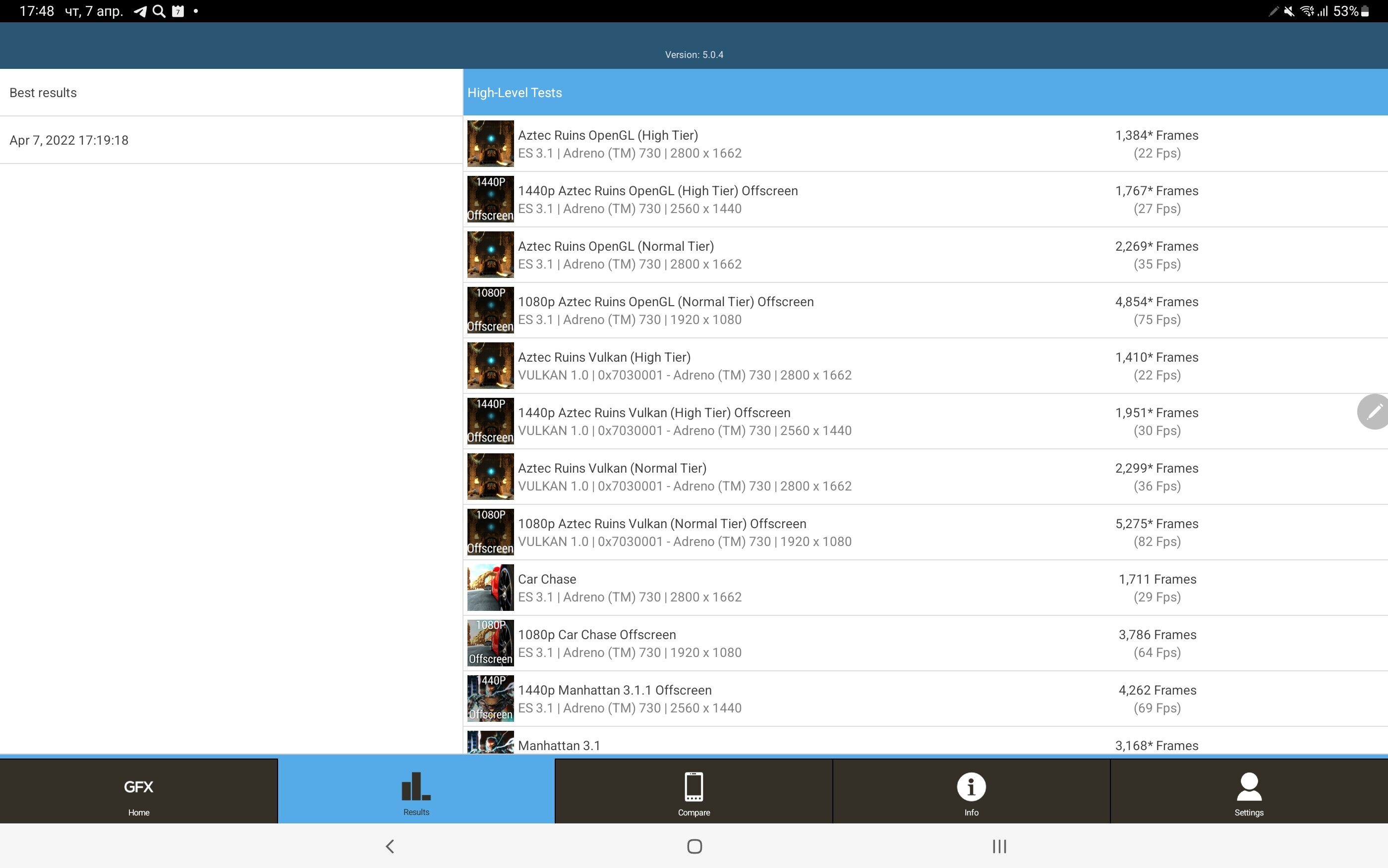Image resolution: width=1388 pixels, height=868 pixels.
Task: Tap the 2,269* Frames score
Action: coord(1157,246)
